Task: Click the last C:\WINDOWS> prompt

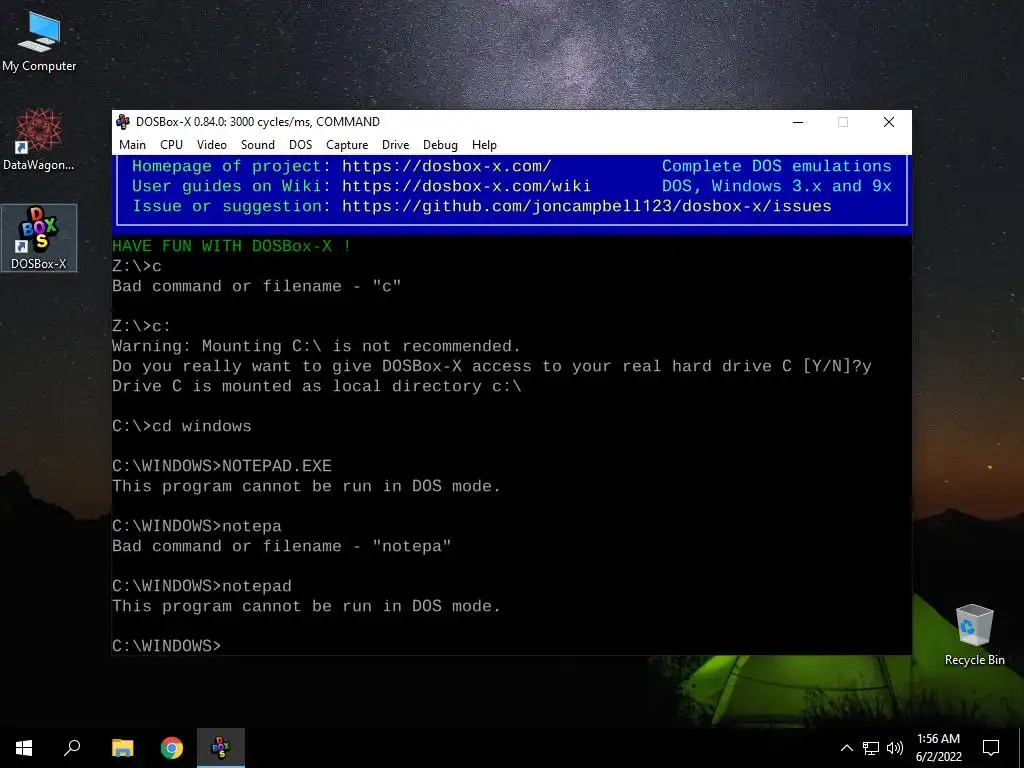Action: pos(167,646)
